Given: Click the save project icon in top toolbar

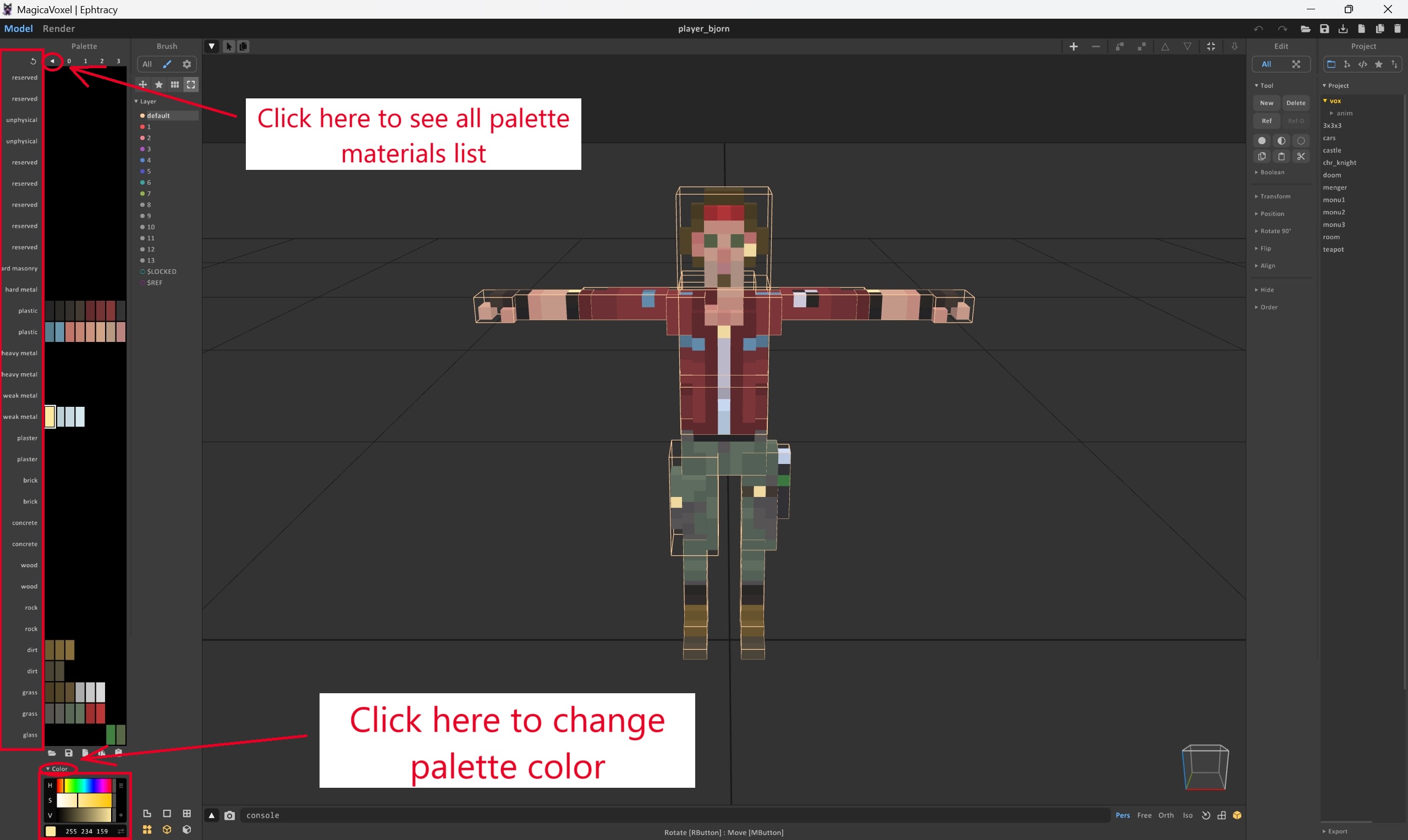Looking at the screenshot, I should pyautogui.click(x=1324, y=29).
